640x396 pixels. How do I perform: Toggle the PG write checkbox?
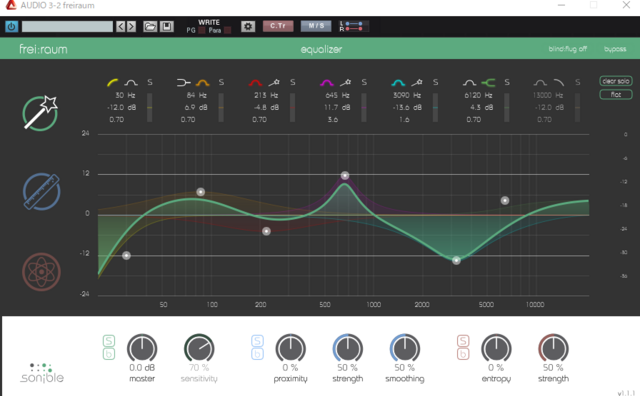point(202,30)
